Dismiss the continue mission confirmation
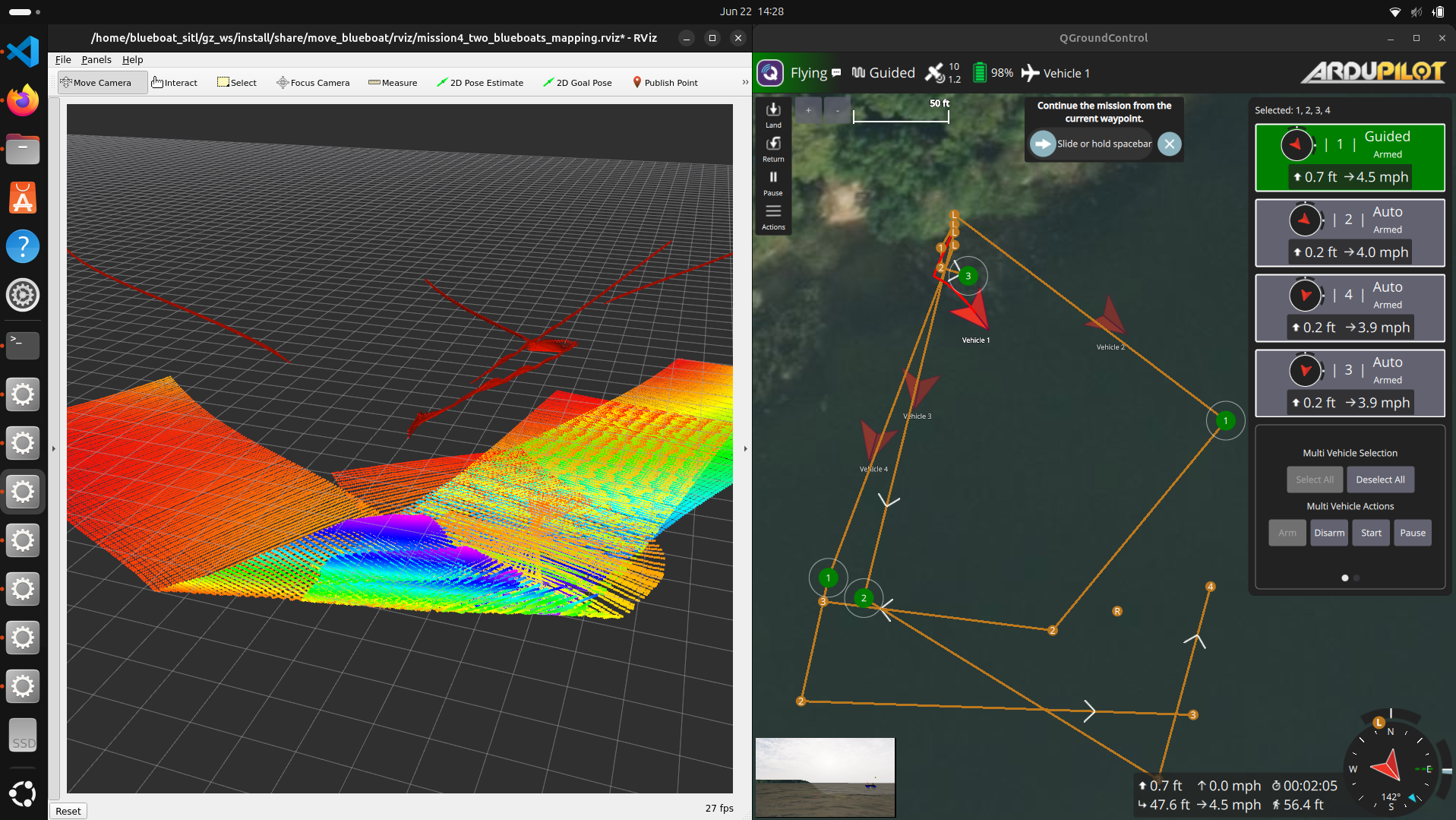Screen dimensions: 1456x820 [x=1170, y=144]
